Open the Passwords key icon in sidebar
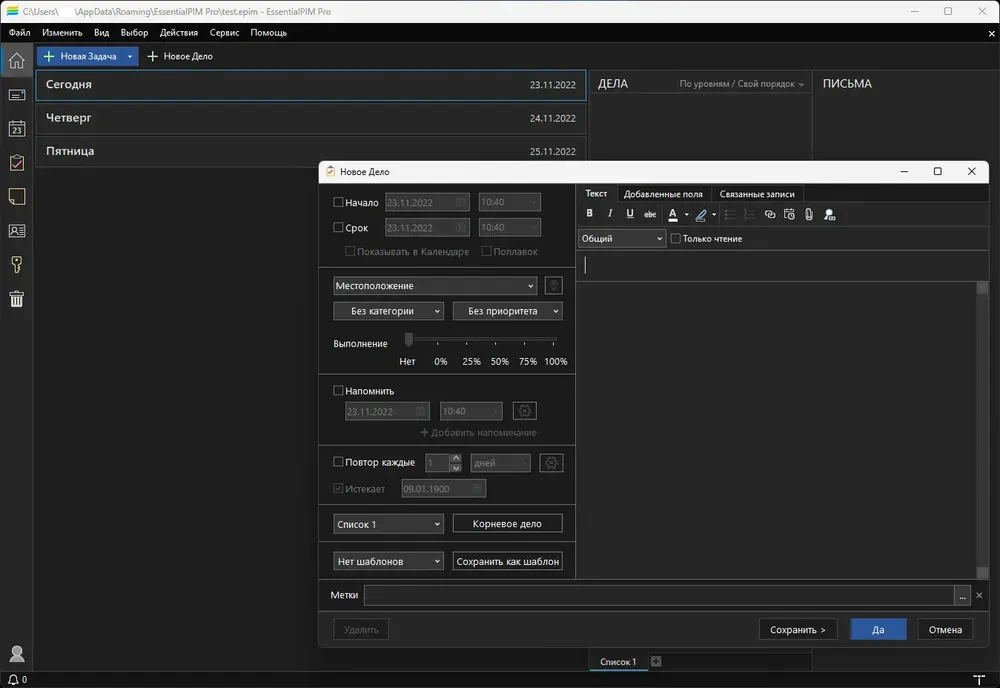 [17, 265]
